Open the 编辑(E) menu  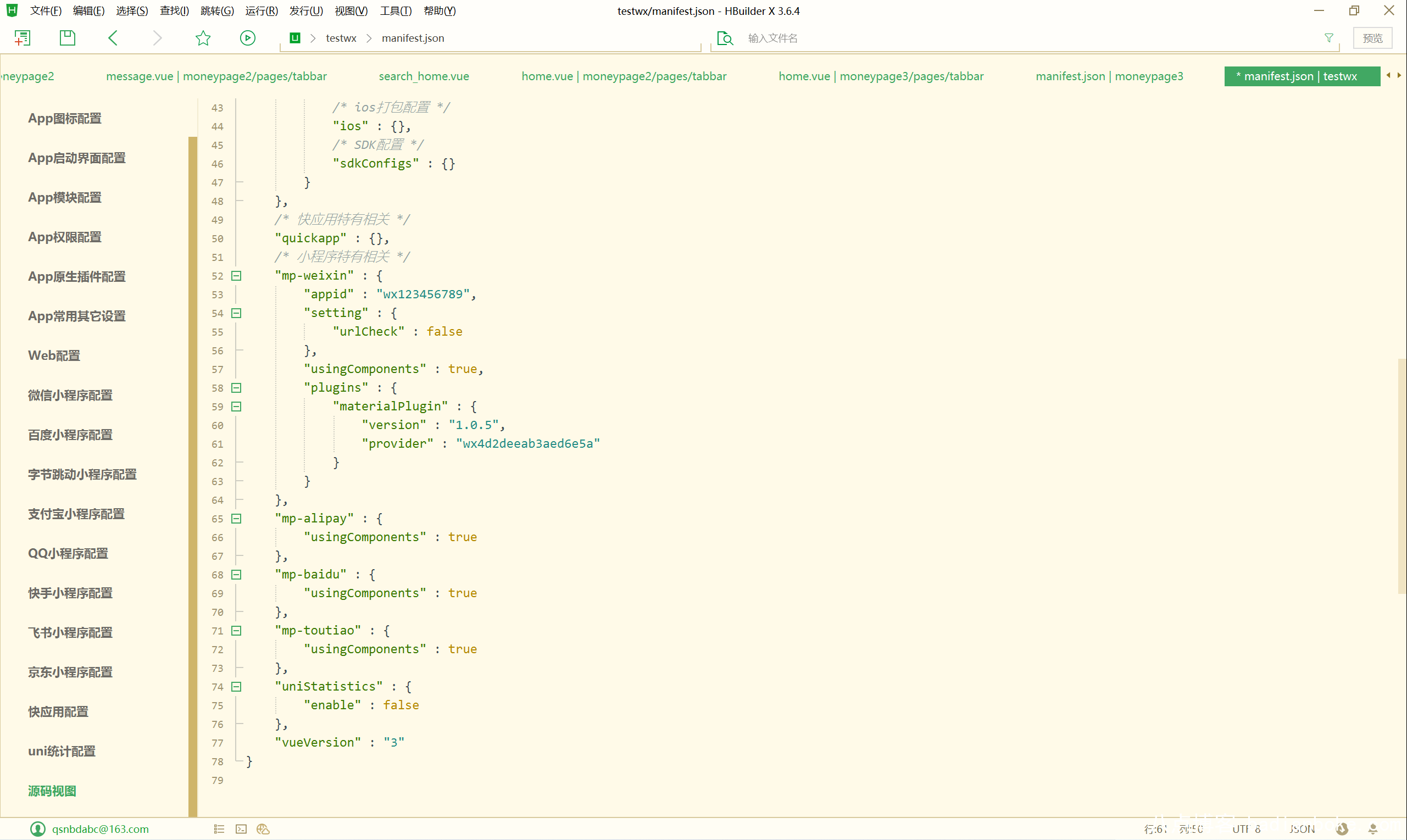coord(89,11)
